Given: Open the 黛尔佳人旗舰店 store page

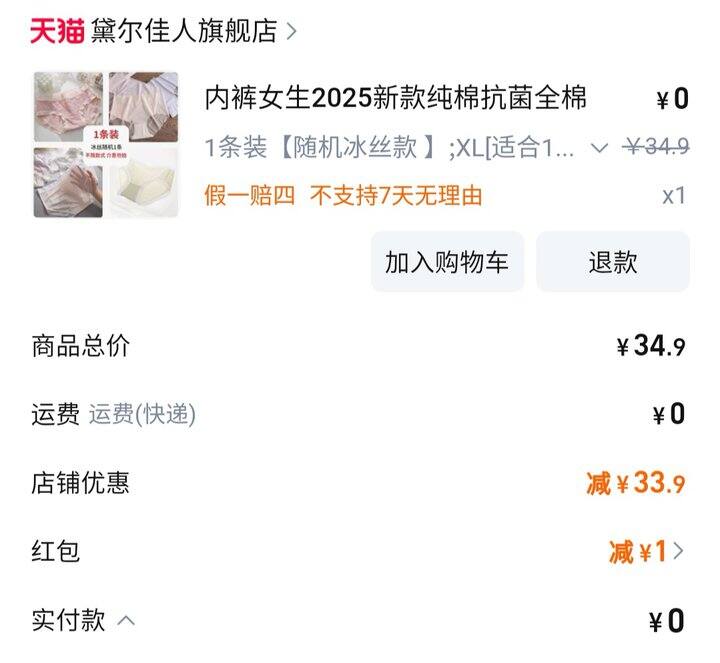Looking at the screenshot, I should 184,31.
